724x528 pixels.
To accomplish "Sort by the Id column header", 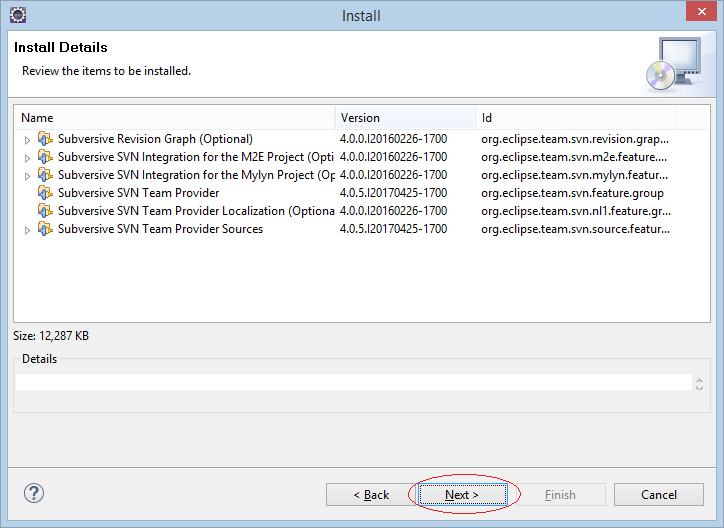I will tap(576, 118).
